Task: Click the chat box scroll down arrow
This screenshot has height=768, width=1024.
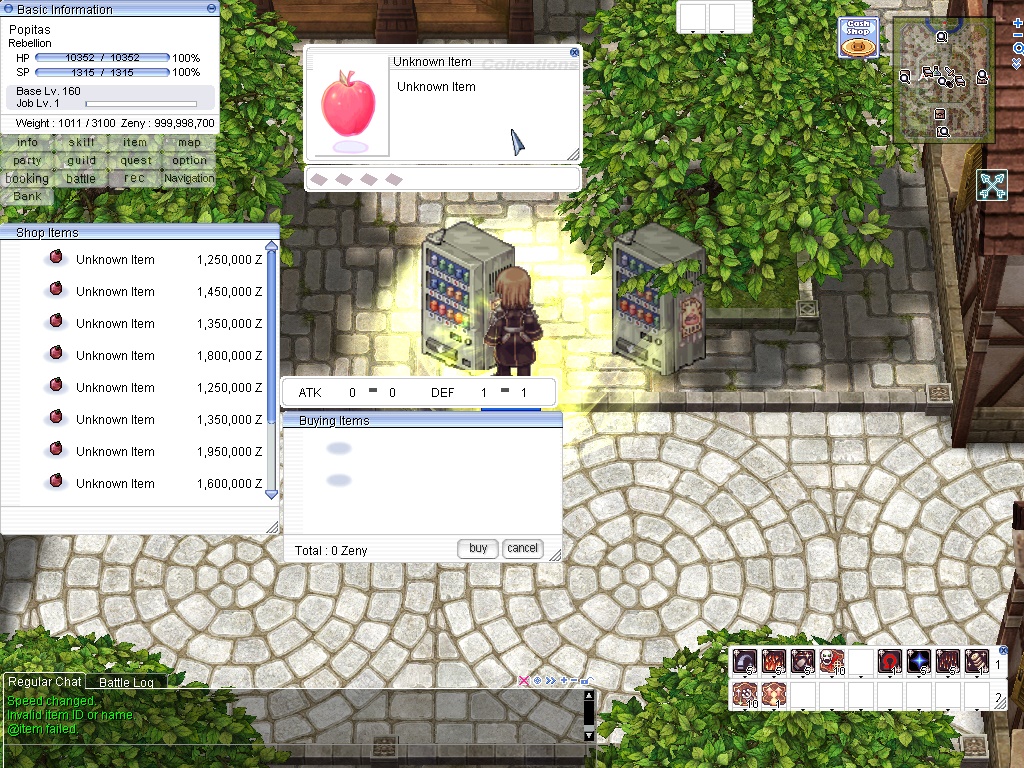Action: [x=588, y=735]
